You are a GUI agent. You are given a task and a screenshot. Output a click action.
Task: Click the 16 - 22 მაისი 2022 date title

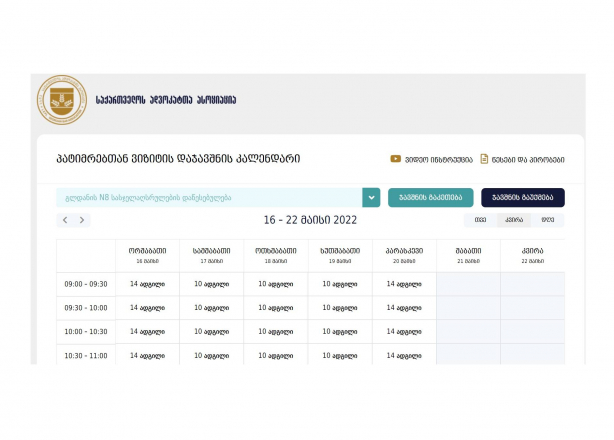[310, 220]
